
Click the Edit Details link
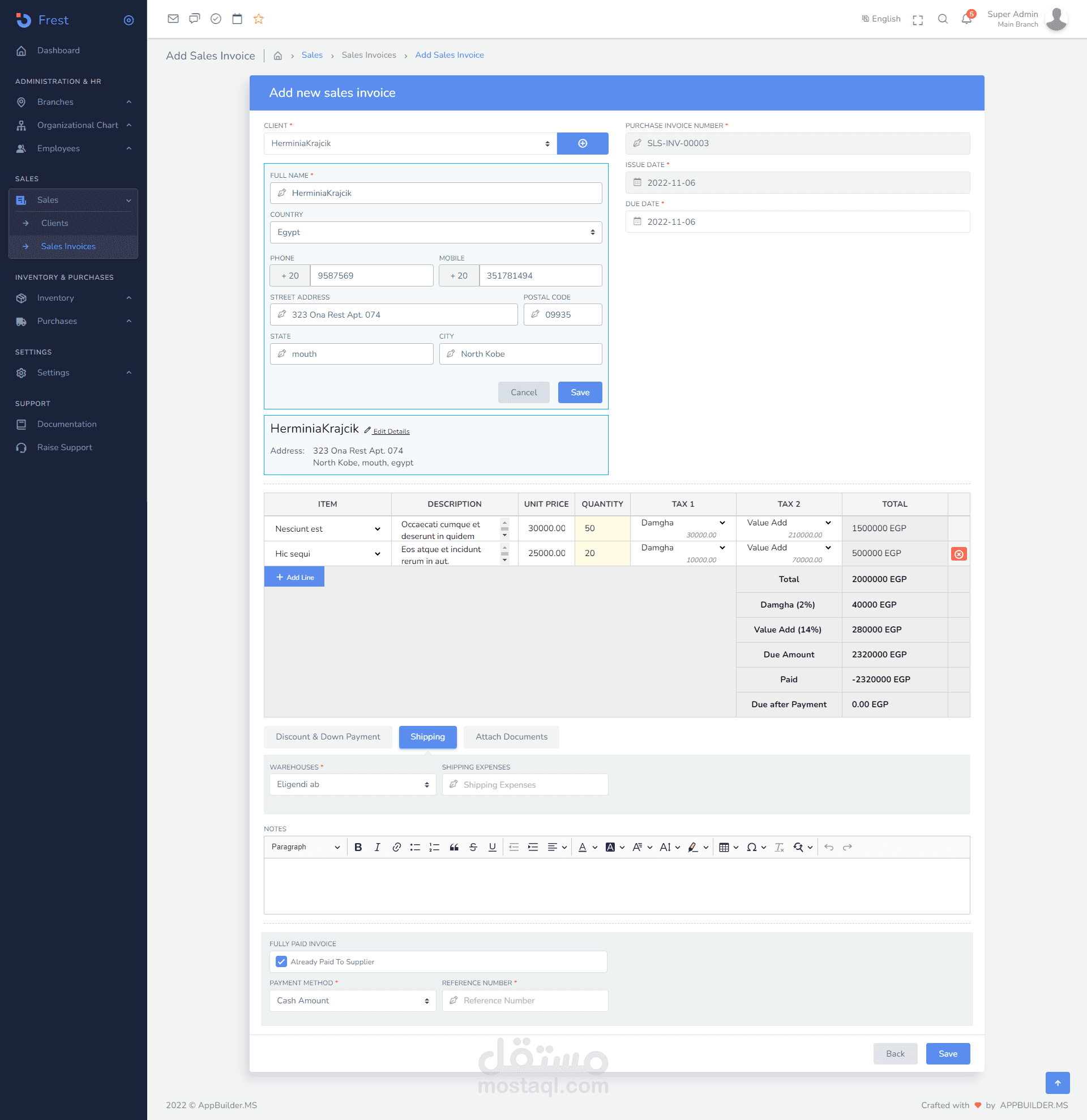[391, 431]
